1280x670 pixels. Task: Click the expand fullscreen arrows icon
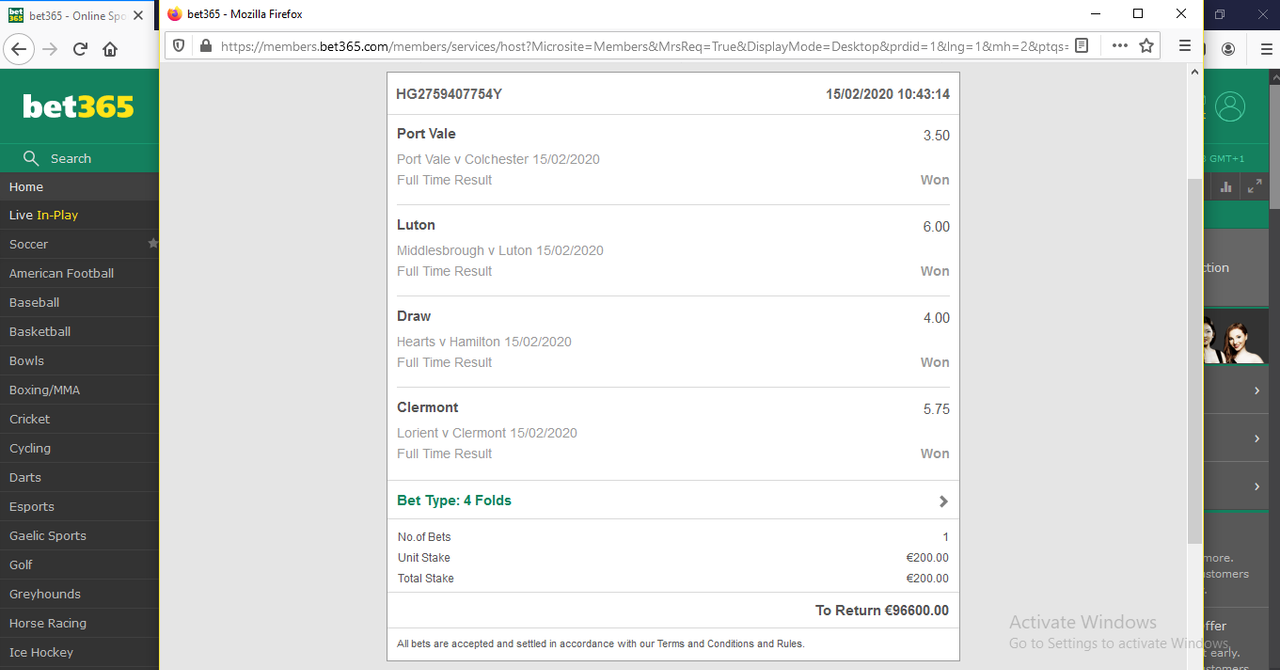[1254, 186]
